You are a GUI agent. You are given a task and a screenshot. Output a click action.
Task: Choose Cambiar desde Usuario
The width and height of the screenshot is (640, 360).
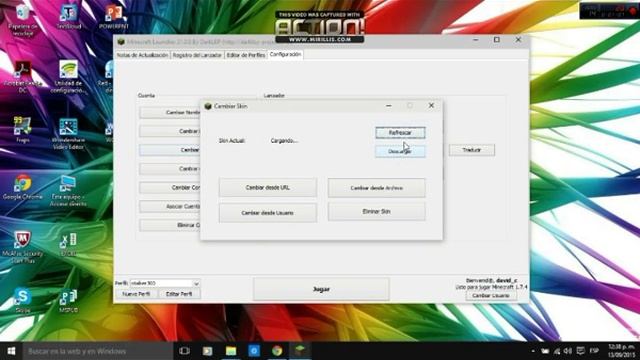268,213
